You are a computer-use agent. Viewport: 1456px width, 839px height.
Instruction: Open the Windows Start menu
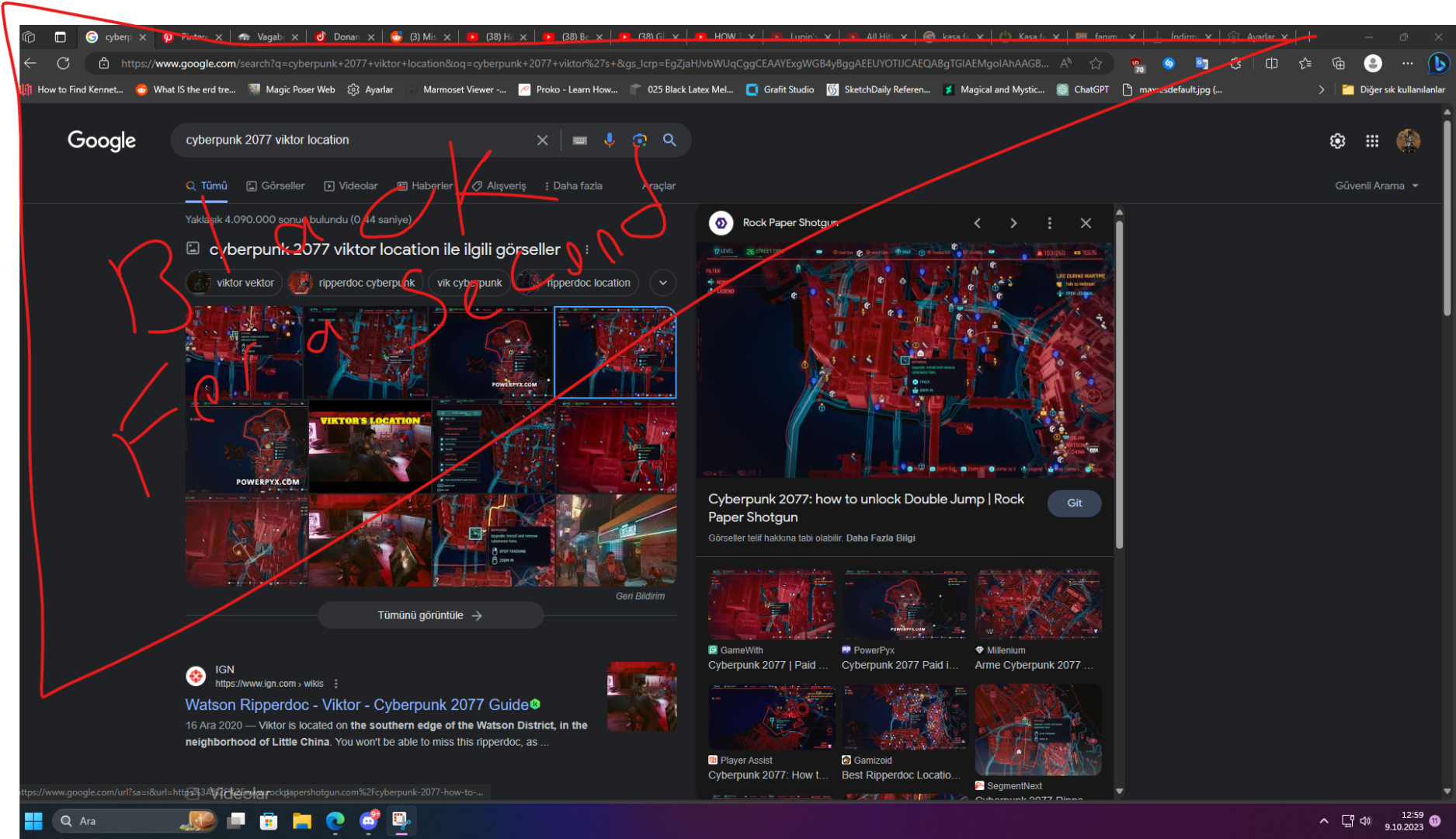click(33, 821)
